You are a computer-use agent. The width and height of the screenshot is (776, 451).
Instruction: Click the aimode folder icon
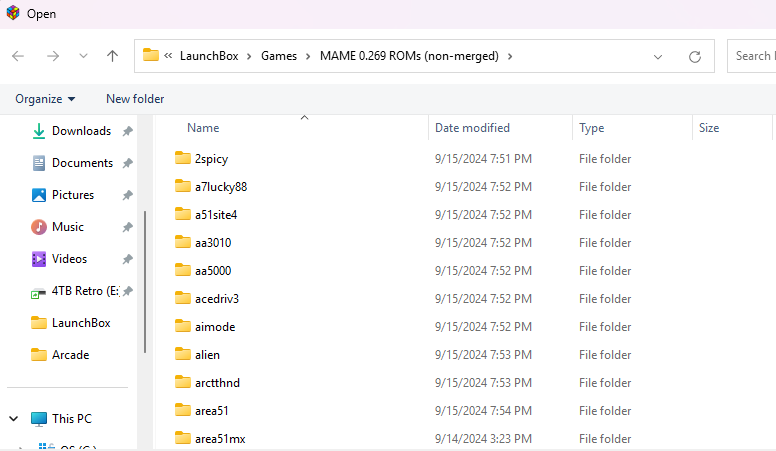point(183,326)
